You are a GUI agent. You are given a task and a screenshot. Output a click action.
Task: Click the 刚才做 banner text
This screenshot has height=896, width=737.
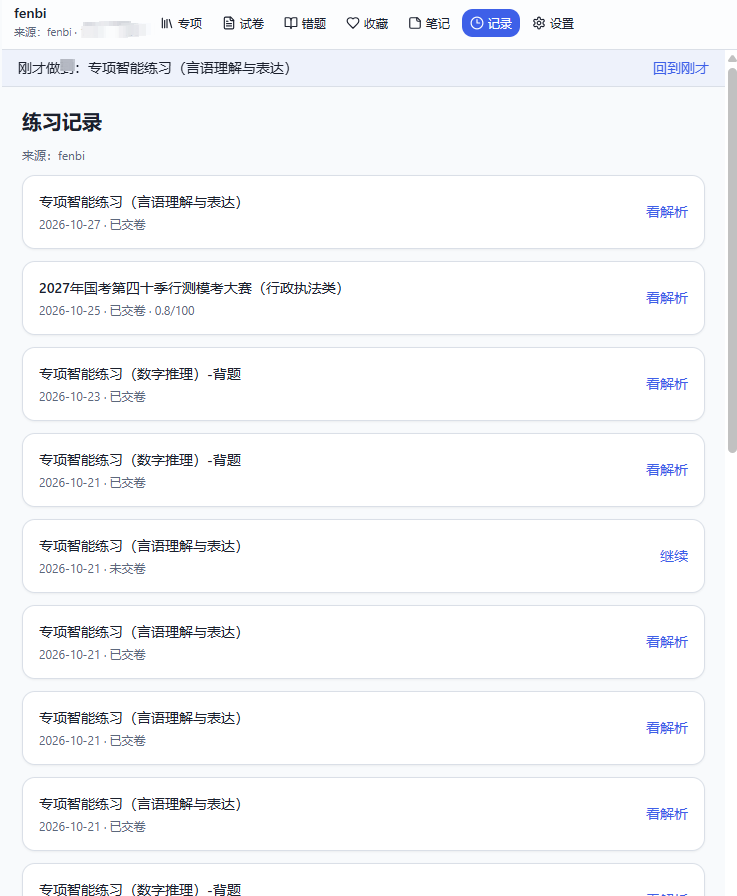154,69
